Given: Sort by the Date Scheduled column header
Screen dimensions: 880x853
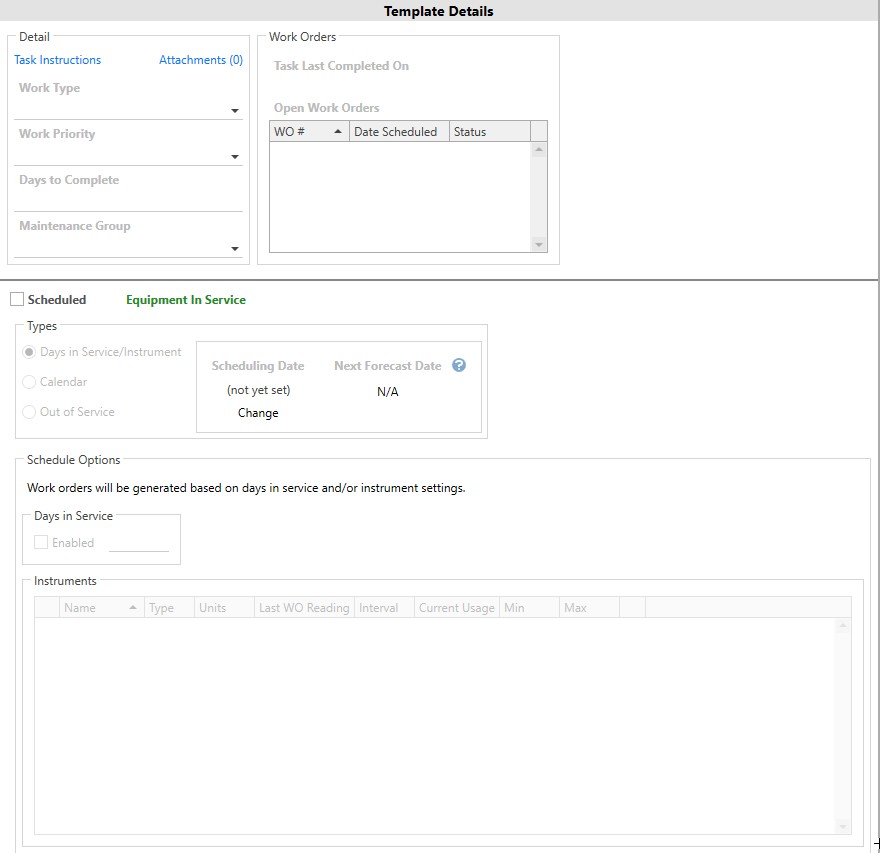Looking at the screenshot, I should point(399,131).
